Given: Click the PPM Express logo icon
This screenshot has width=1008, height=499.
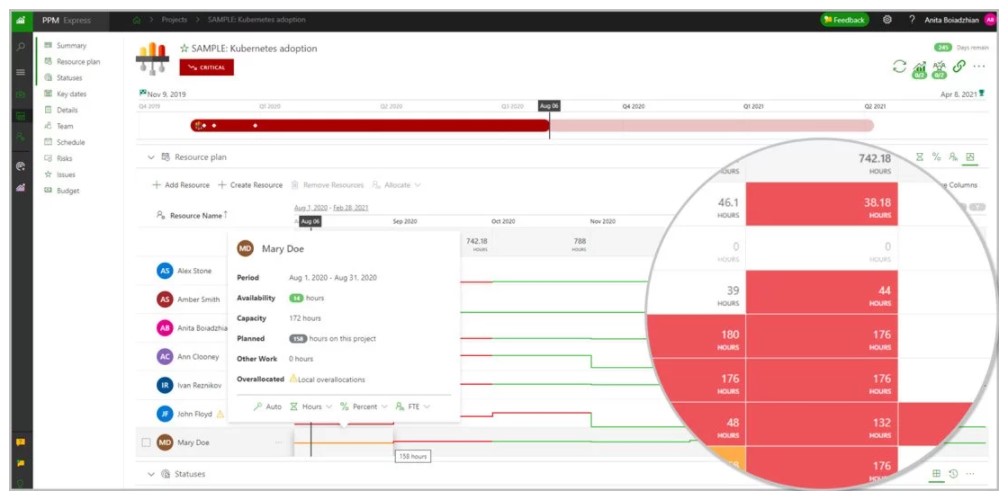Looking at the screenshot, I should (21, 20).
